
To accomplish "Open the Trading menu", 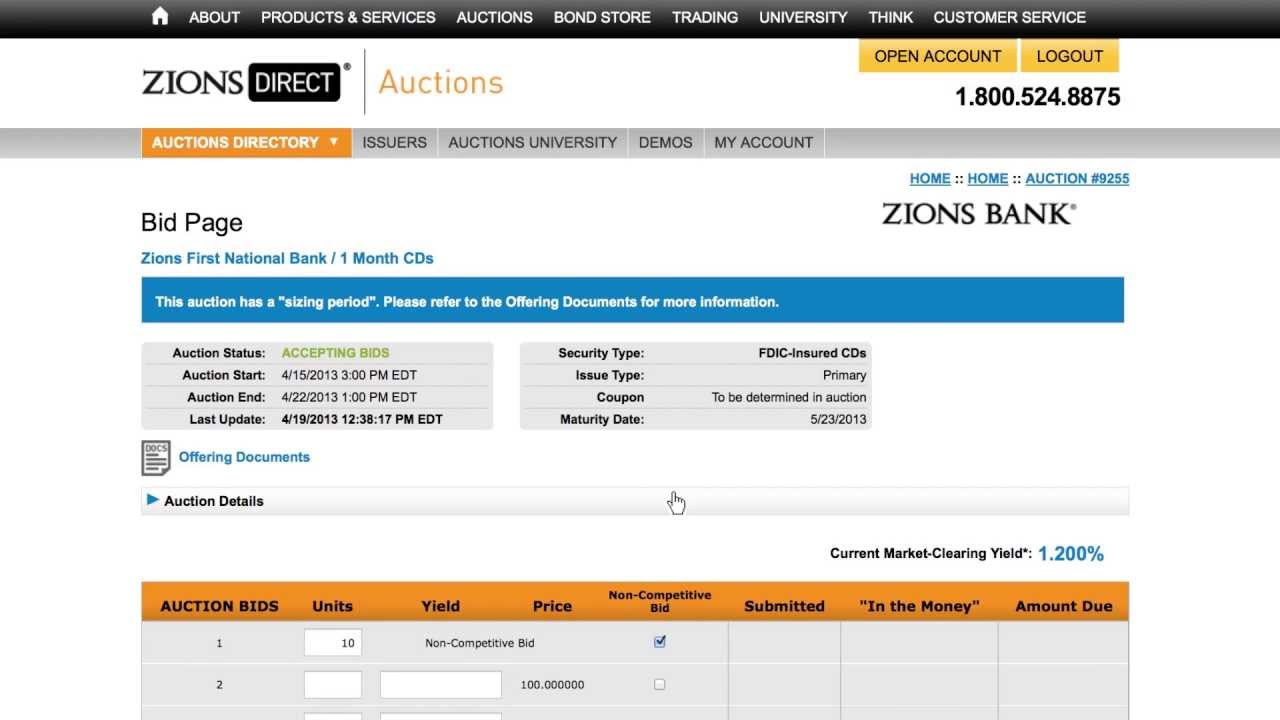I will point(705,17).
